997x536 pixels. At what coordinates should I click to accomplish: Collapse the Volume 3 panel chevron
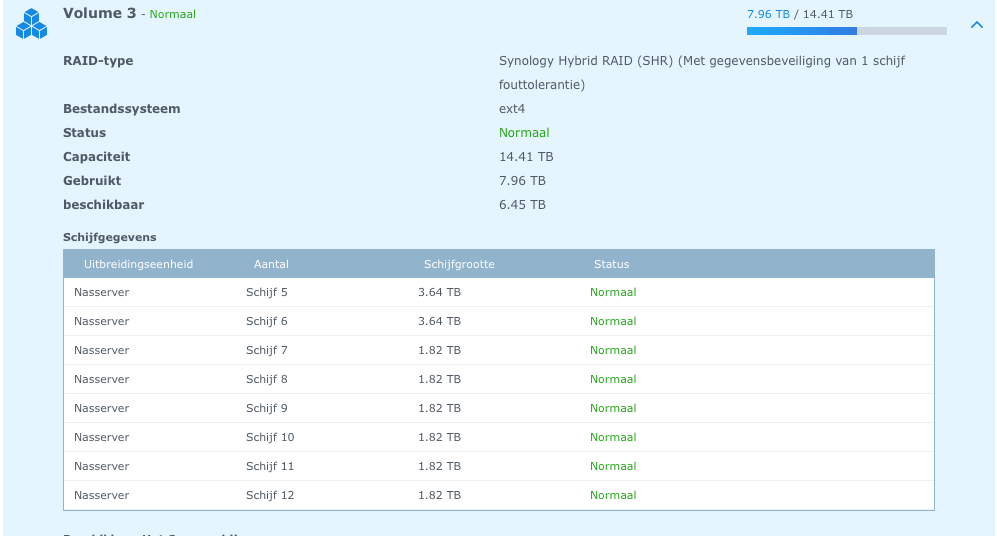(x=977, y=25)
